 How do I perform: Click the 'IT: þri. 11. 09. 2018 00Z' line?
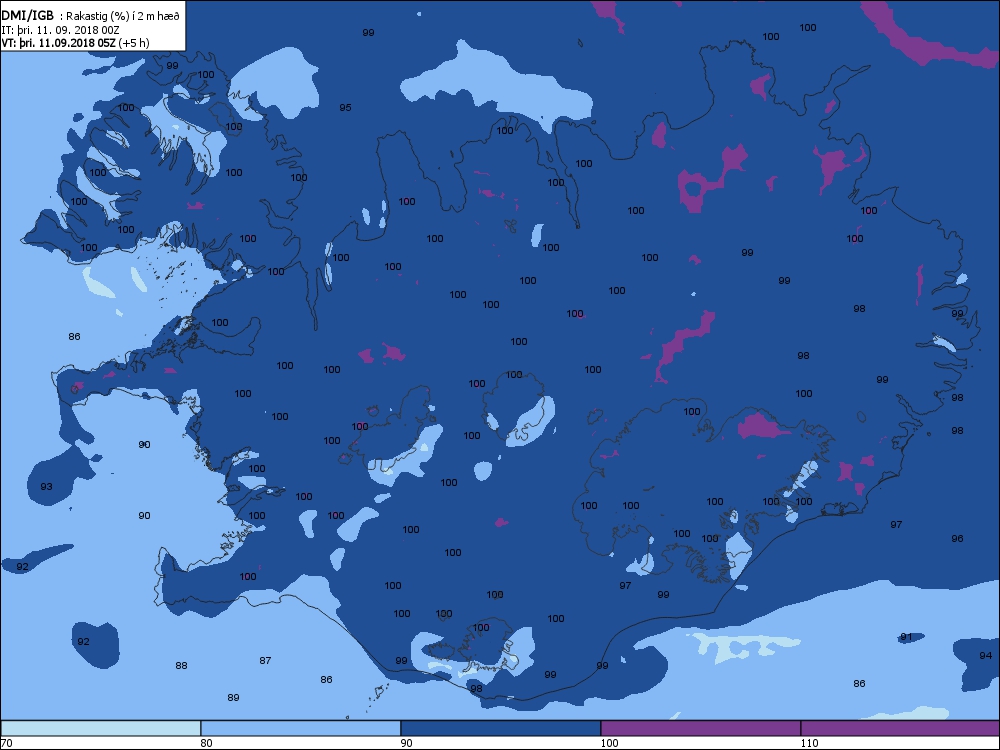point(61,29)
